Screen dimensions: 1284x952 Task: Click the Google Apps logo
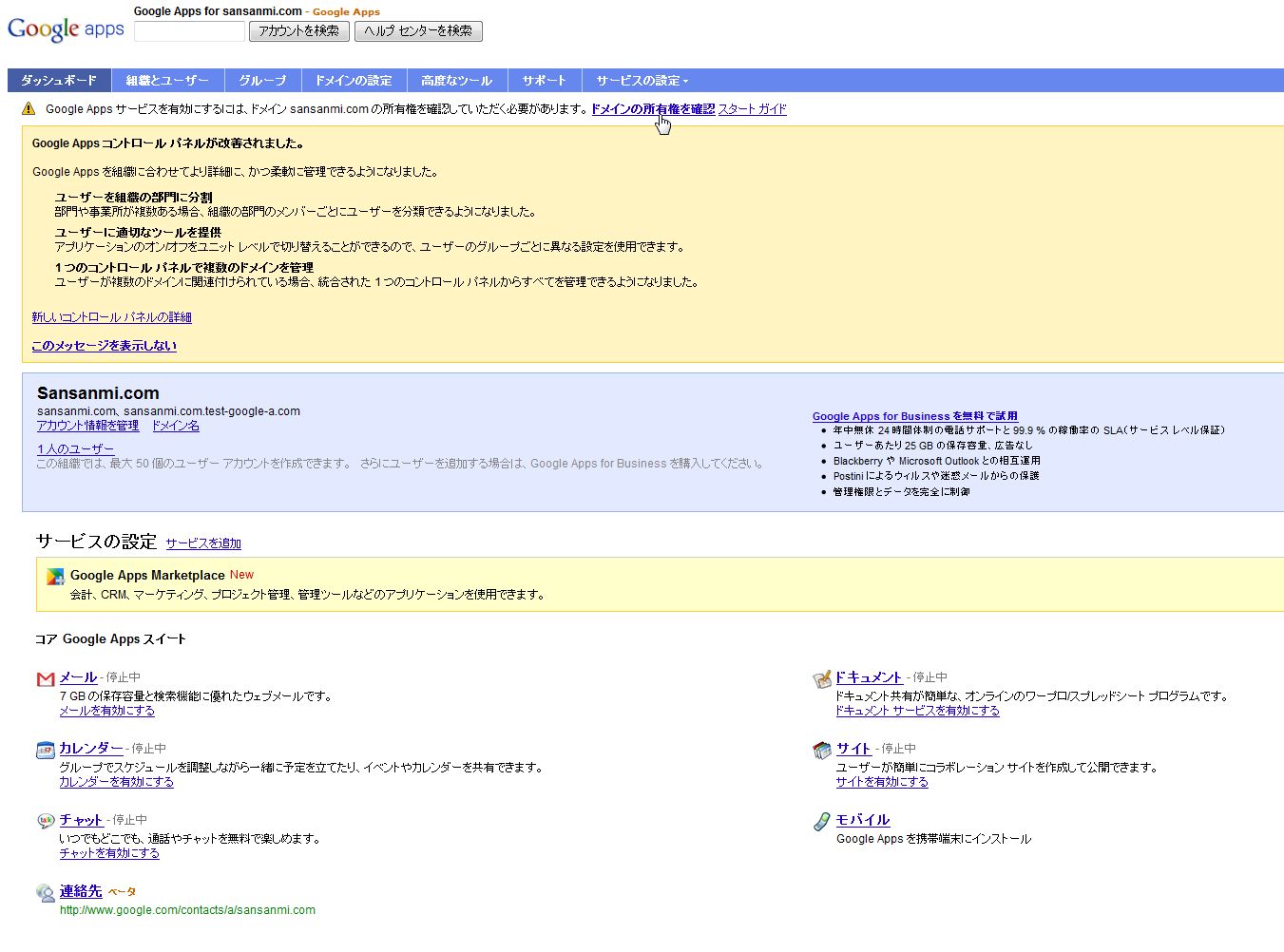66,29
